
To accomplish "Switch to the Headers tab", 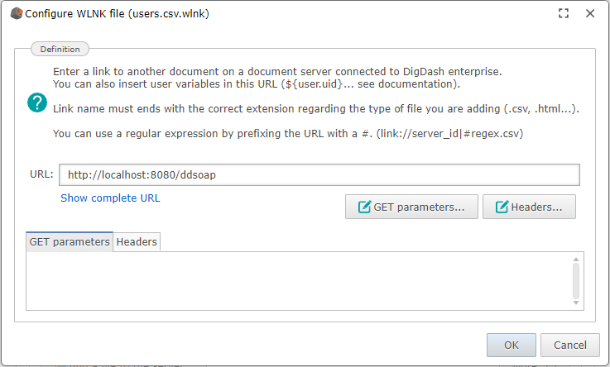I will coord(137,242).
